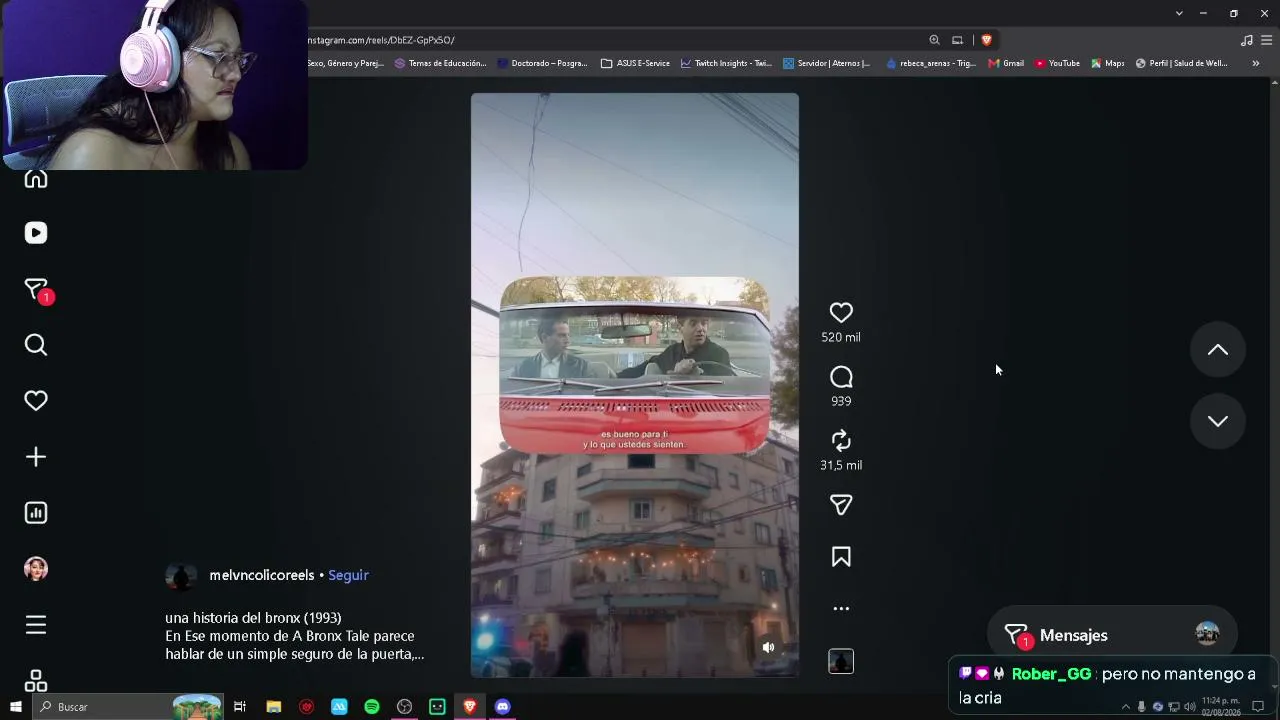Open your profile from sidebar avatar
This screenshot has height=720, width=1280.
tap(36, 569)
